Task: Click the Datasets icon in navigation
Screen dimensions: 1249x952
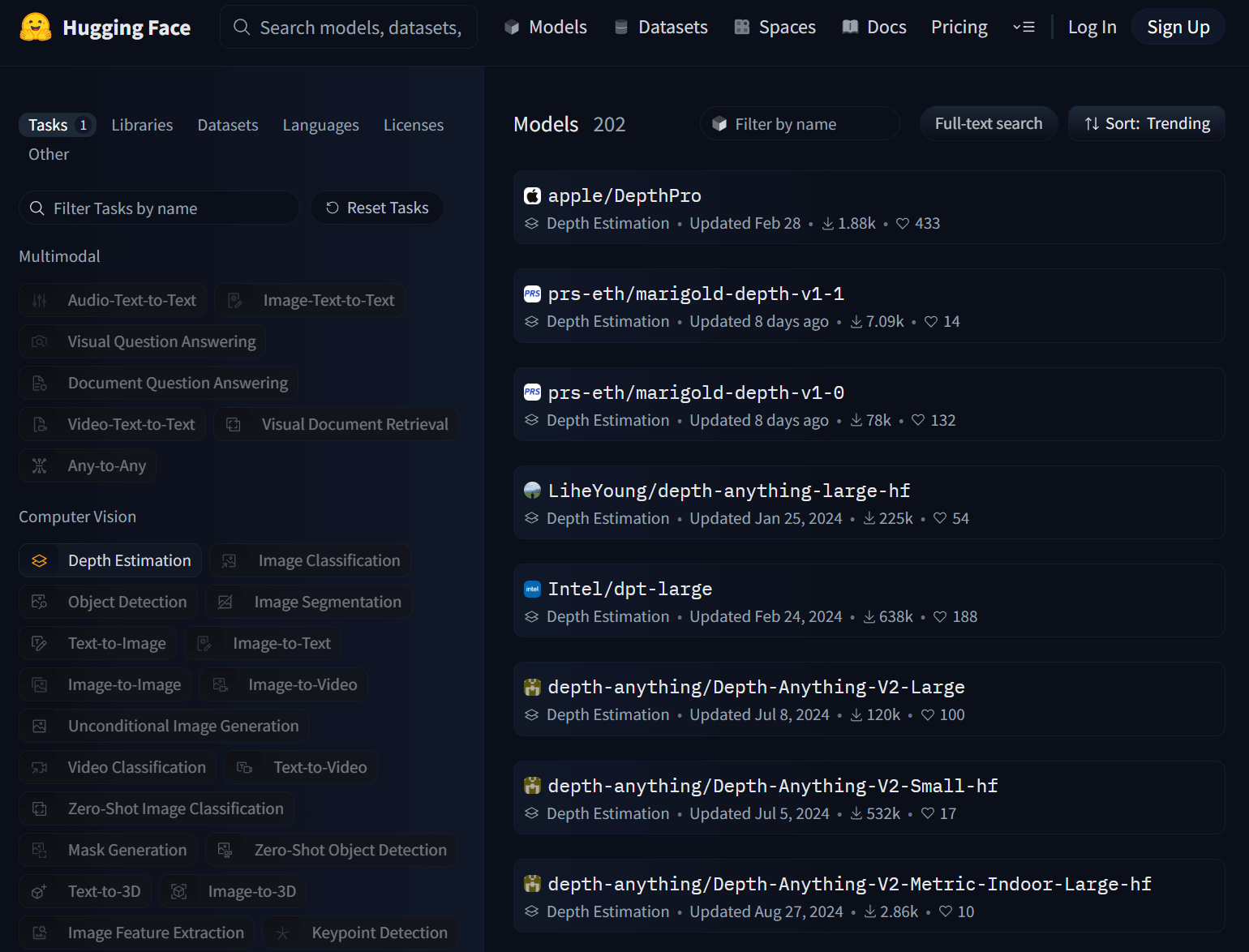Action: (621, 28)
